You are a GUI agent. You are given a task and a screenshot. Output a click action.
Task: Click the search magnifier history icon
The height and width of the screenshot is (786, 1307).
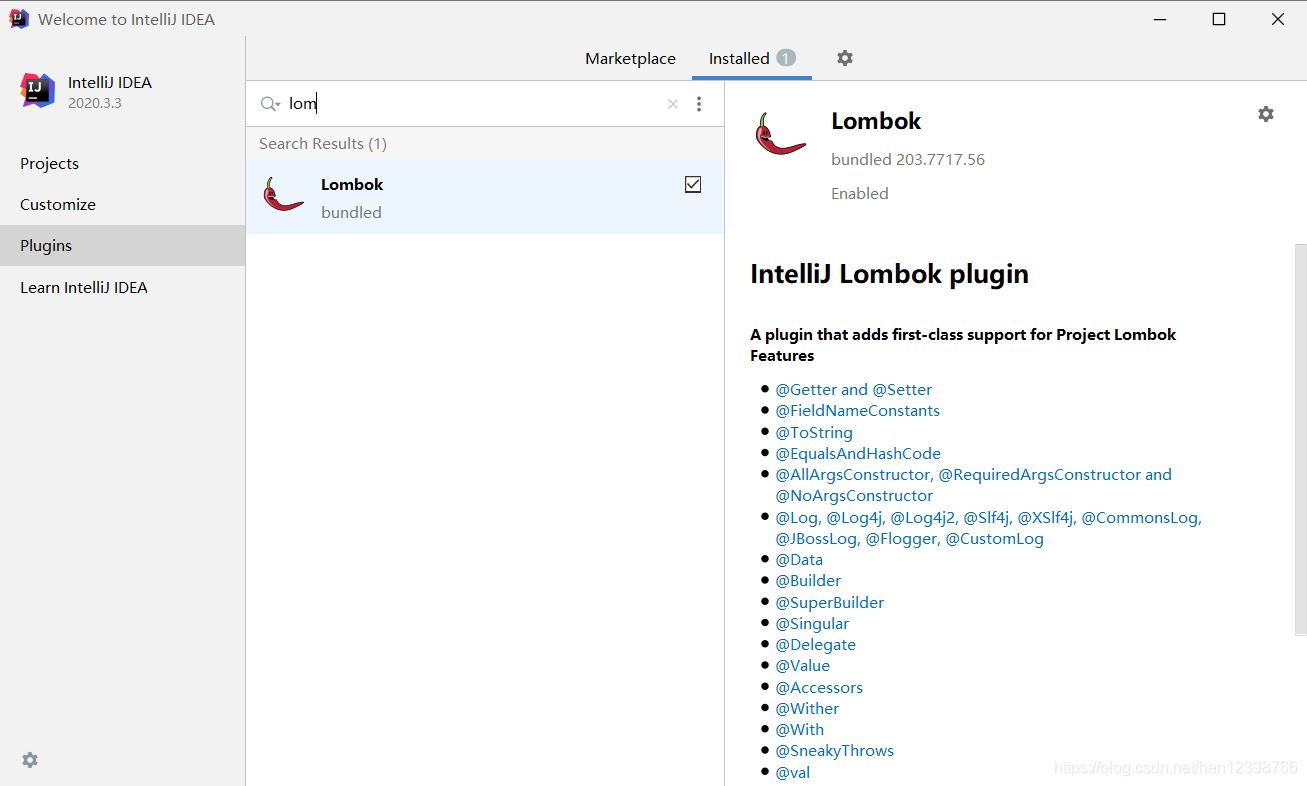[x=270, y=104]
